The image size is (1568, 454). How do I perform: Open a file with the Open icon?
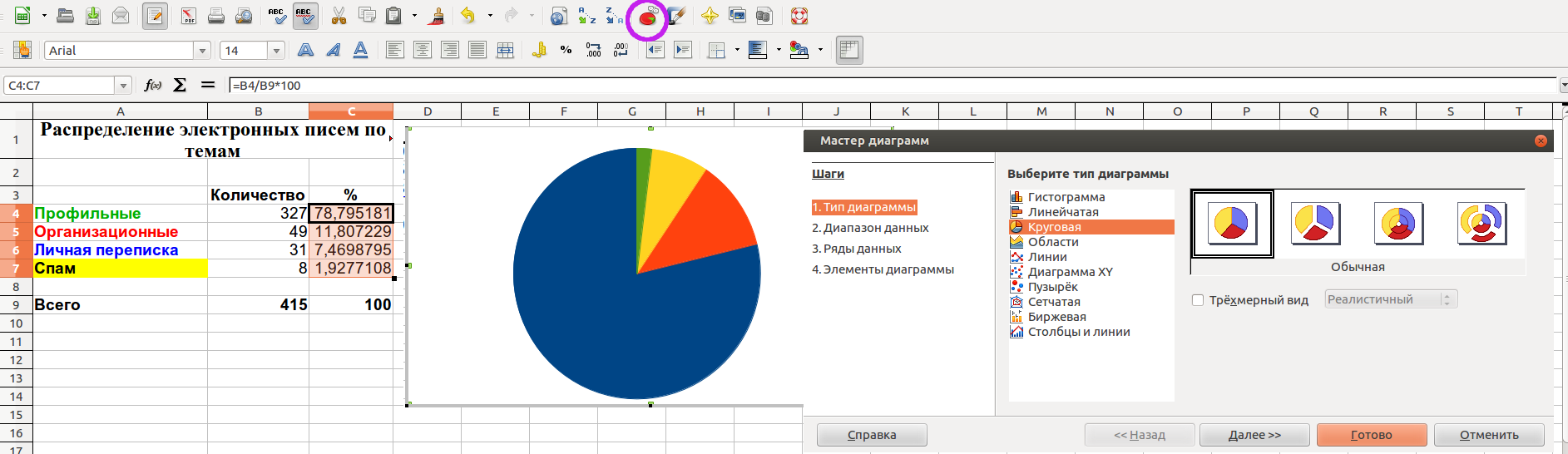click(x=66, y=16)
